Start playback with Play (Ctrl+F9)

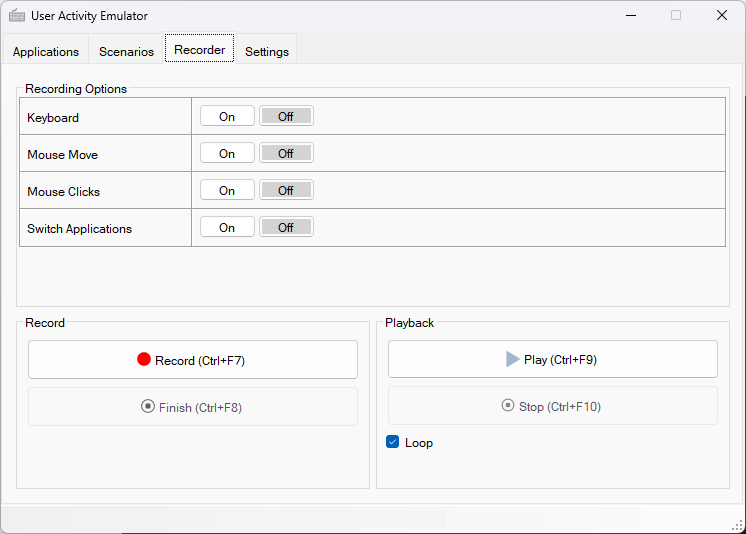(x=553, y=359)
